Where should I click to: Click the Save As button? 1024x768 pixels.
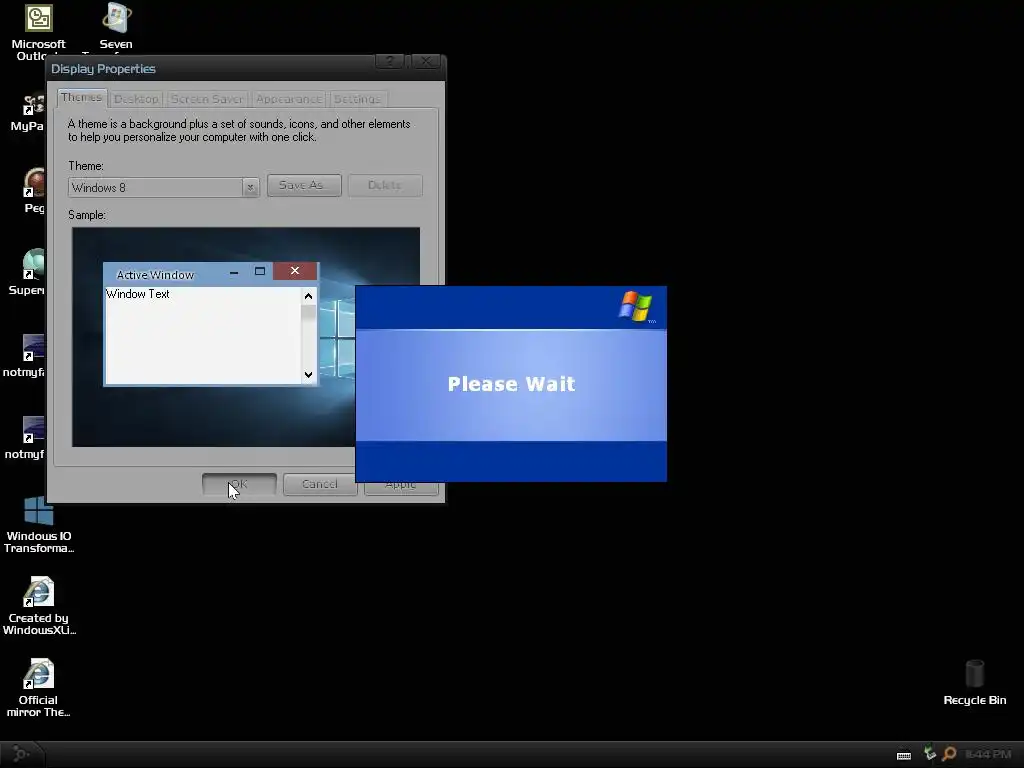pos(304,185)
